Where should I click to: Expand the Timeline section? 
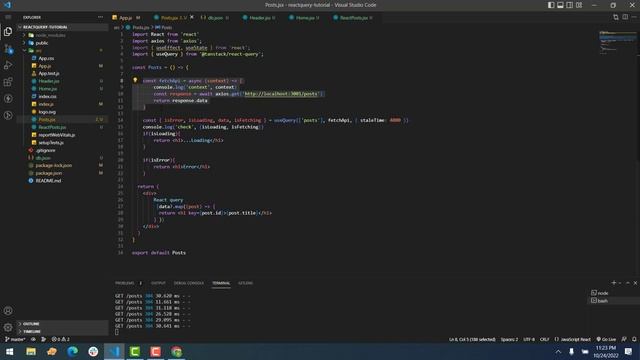[63, 331]
